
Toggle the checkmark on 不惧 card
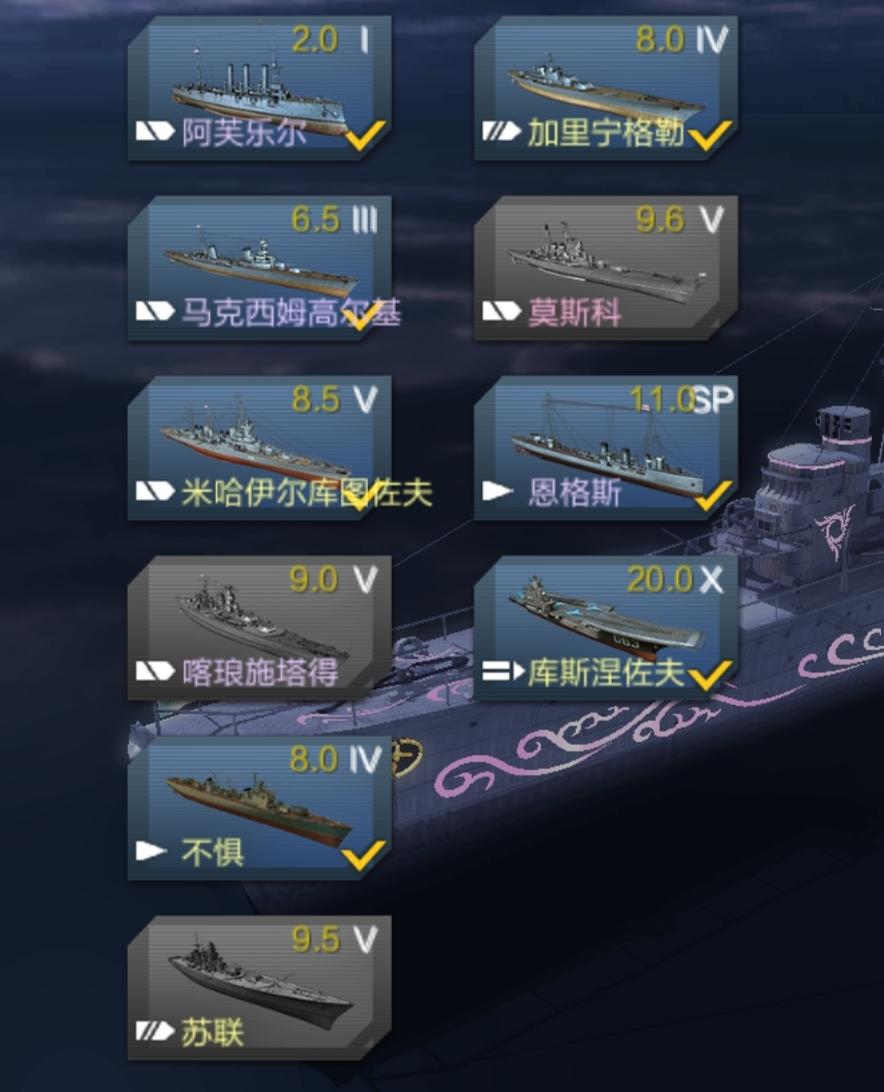(x=364, y=855)
